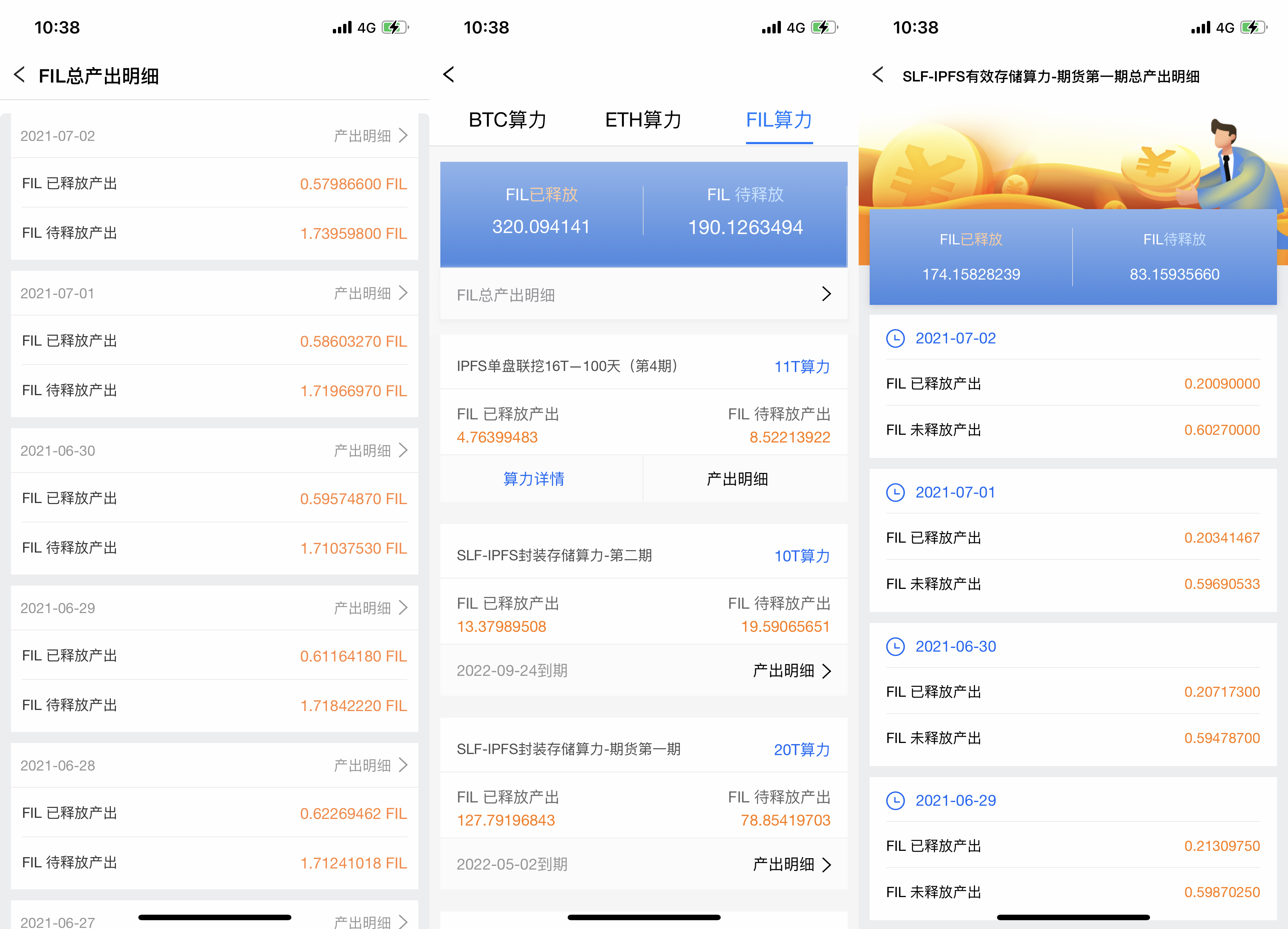The height and width of the screenshot is (929, 1288).
Task: Click the 10T算力 label
Action: click(x=802, y=556)
